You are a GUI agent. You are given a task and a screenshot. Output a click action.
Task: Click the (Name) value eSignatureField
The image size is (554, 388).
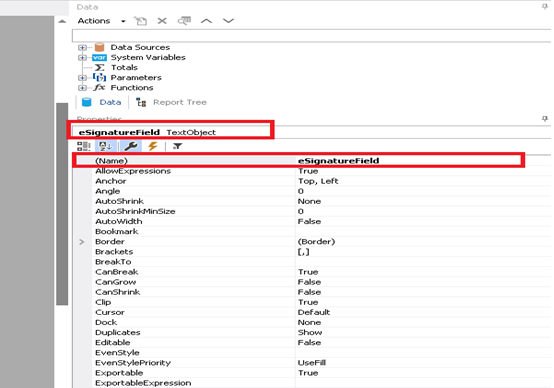338,161
